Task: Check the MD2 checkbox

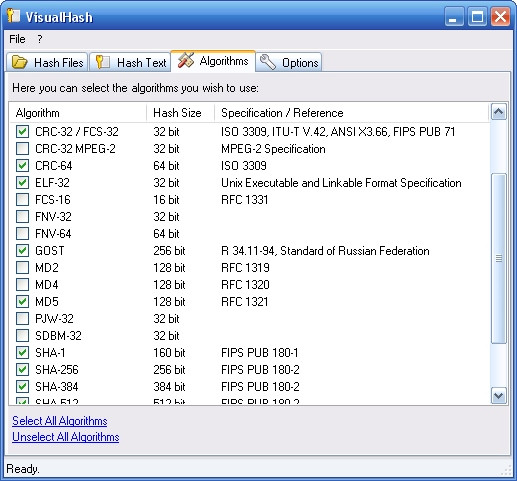Action: coord(22,268)
